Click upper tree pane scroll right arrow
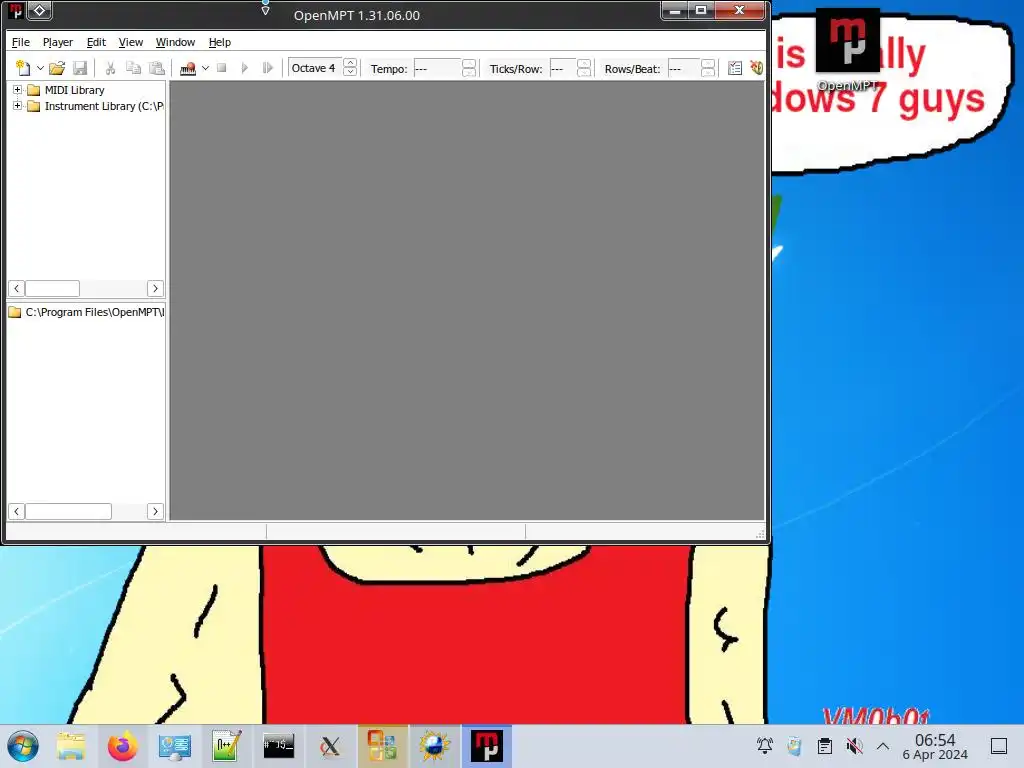The image size is (1024, 768). pyautogui.click(x=155, y=289)
